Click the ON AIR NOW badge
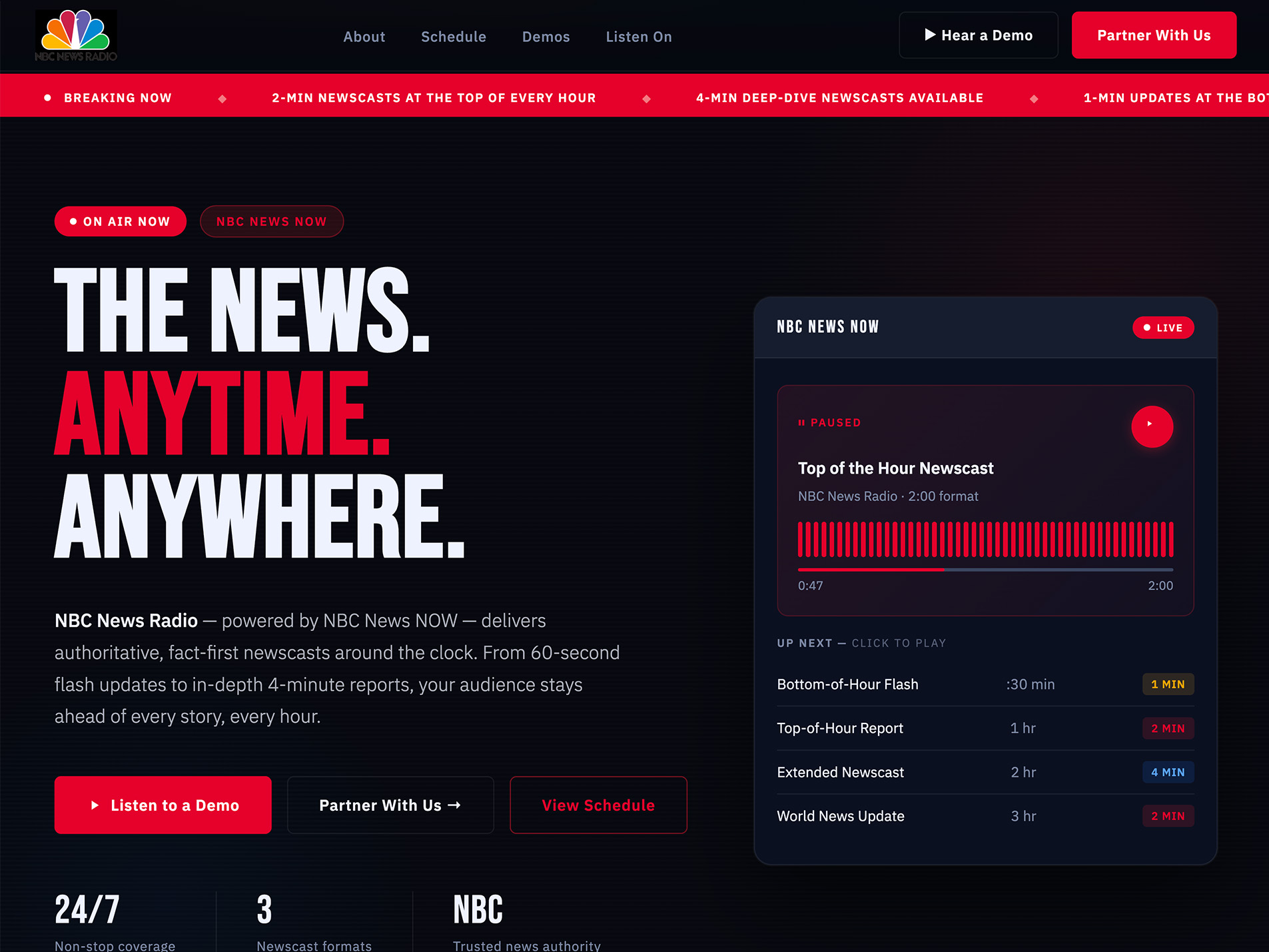1269x952 pixels. 120,221
